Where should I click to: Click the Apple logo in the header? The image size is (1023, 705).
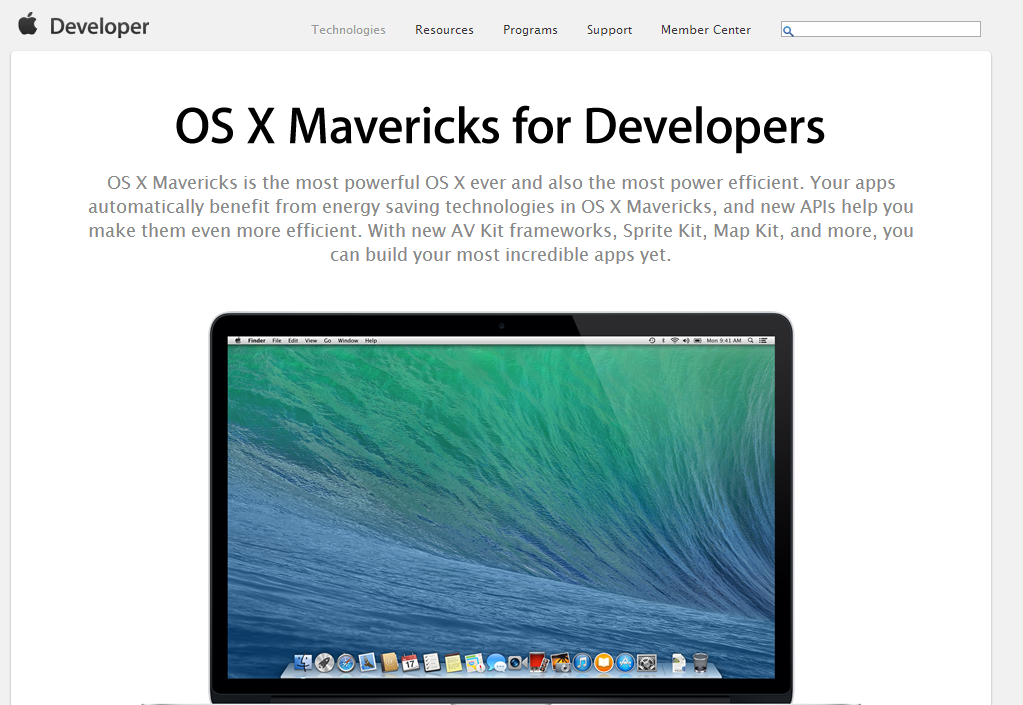coord(27,24)
